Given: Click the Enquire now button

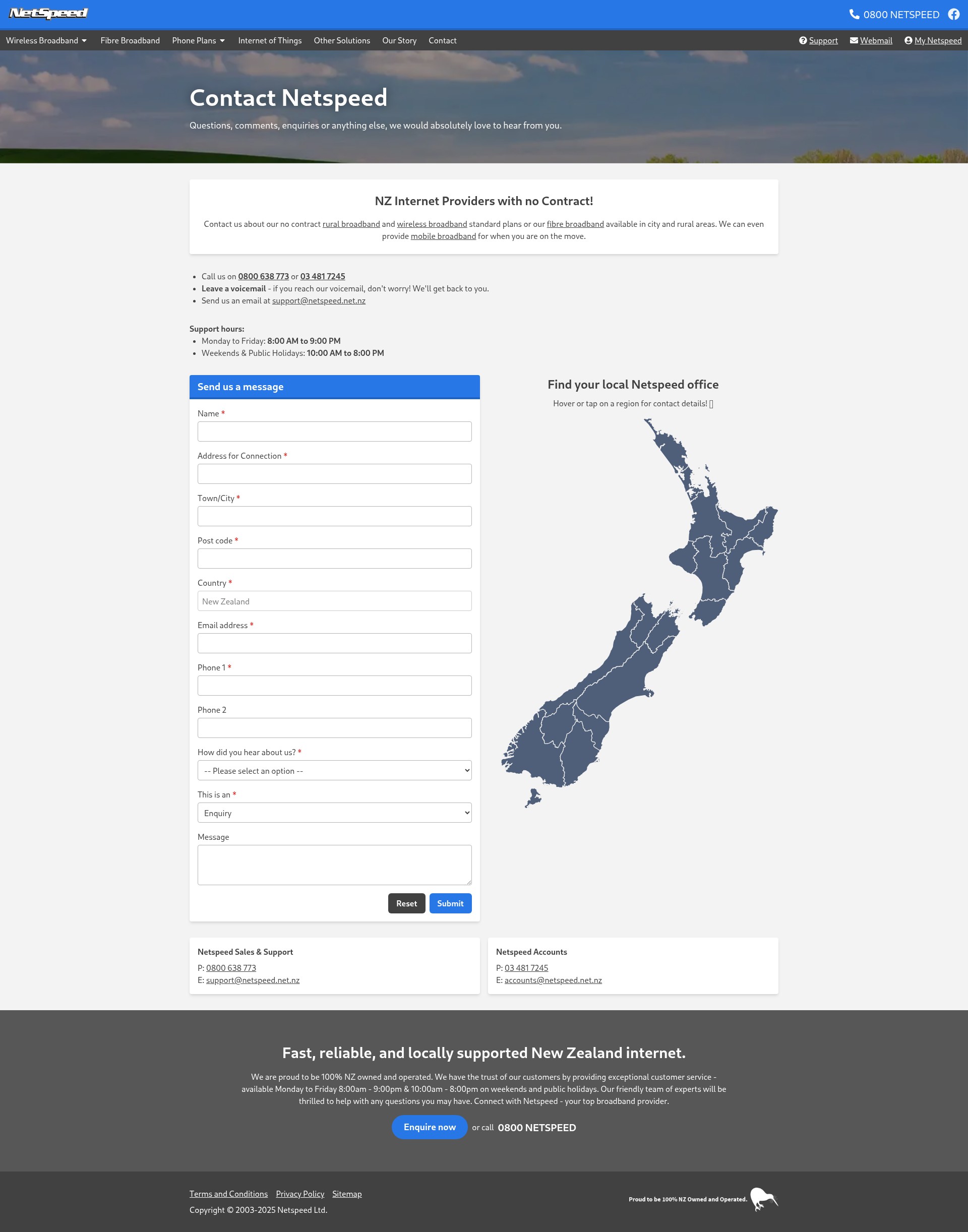Looking at the screenshot, I should (429, 1127).
